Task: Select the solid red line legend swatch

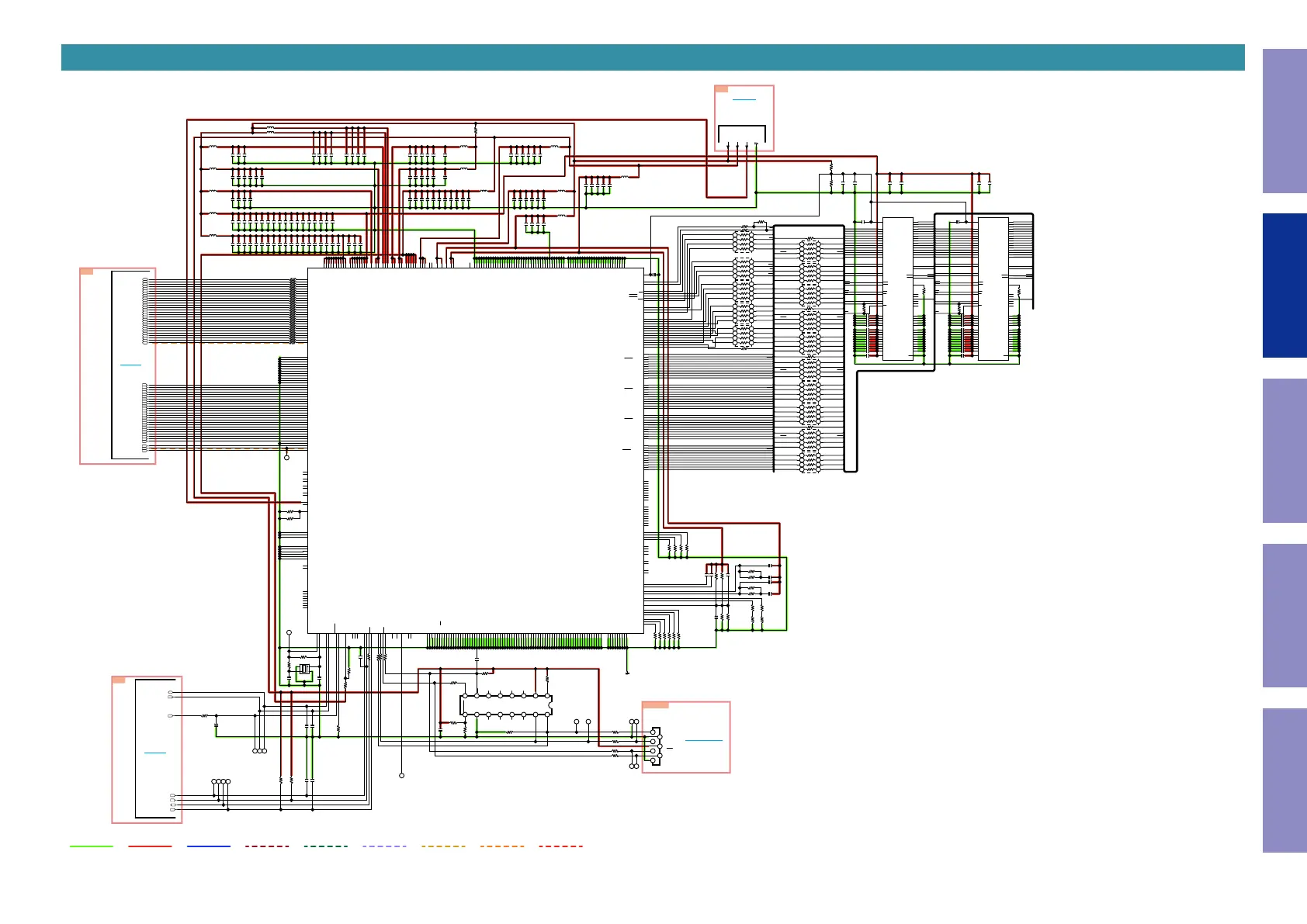Action: (x=150, y=846)
